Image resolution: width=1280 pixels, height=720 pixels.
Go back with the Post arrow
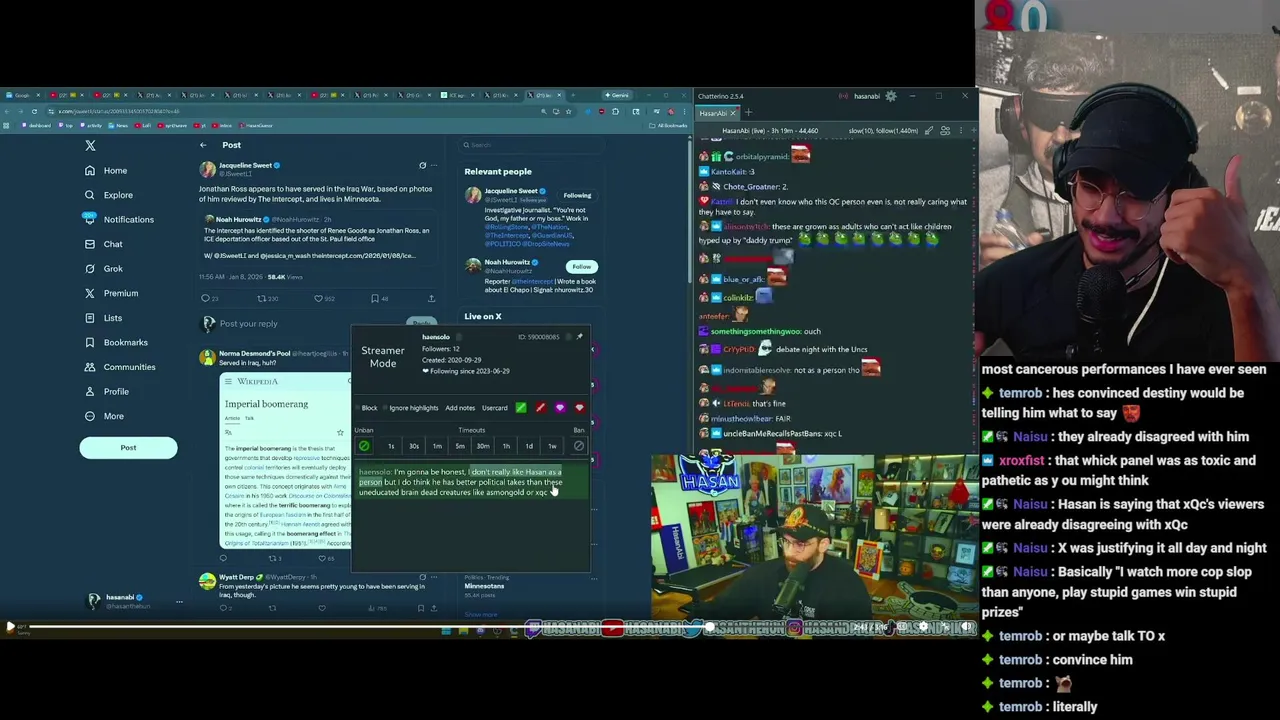(x=202, y=145)
